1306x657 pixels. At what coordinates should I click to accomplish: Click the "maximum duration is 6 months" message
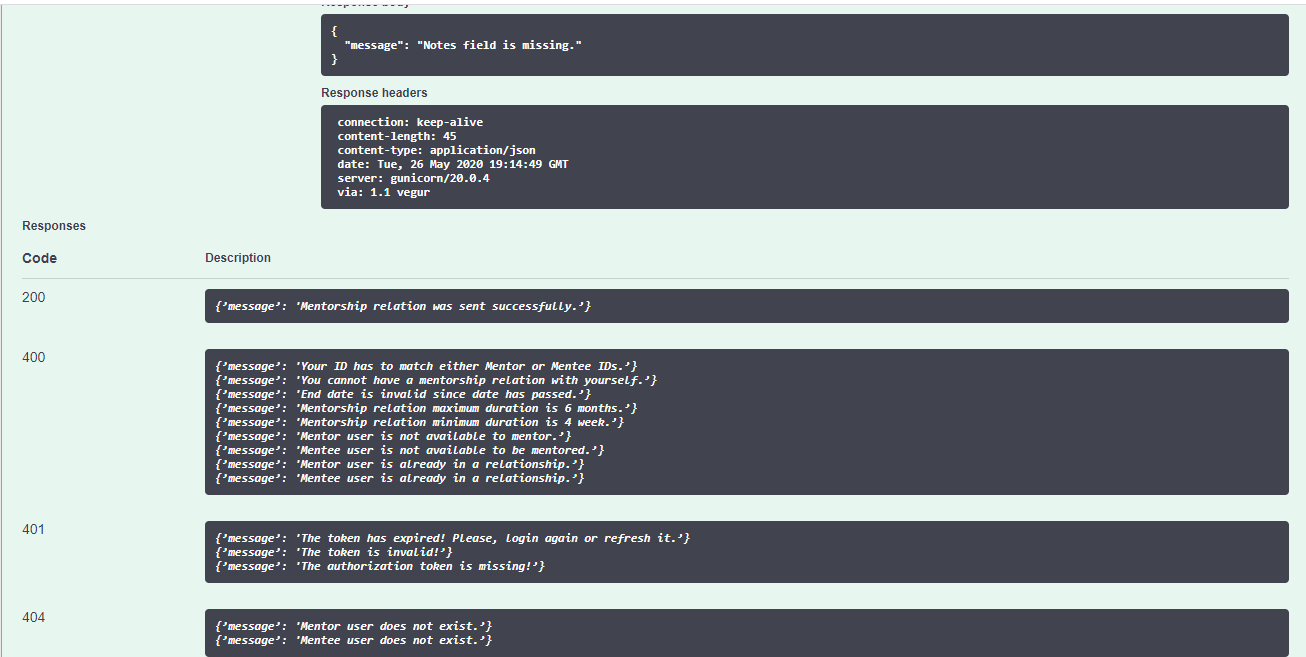point(426,408)
